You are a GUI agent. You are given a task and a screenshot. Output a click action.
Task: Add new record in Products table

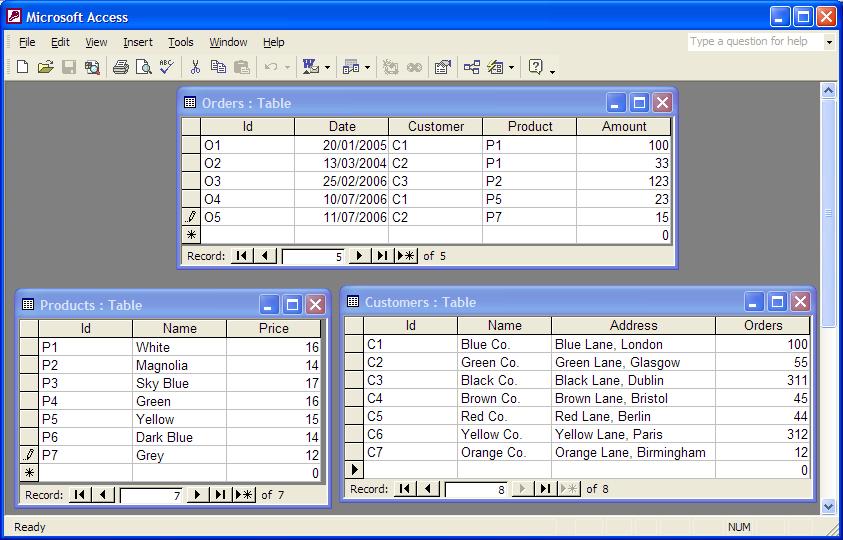[x=245, y=495]
